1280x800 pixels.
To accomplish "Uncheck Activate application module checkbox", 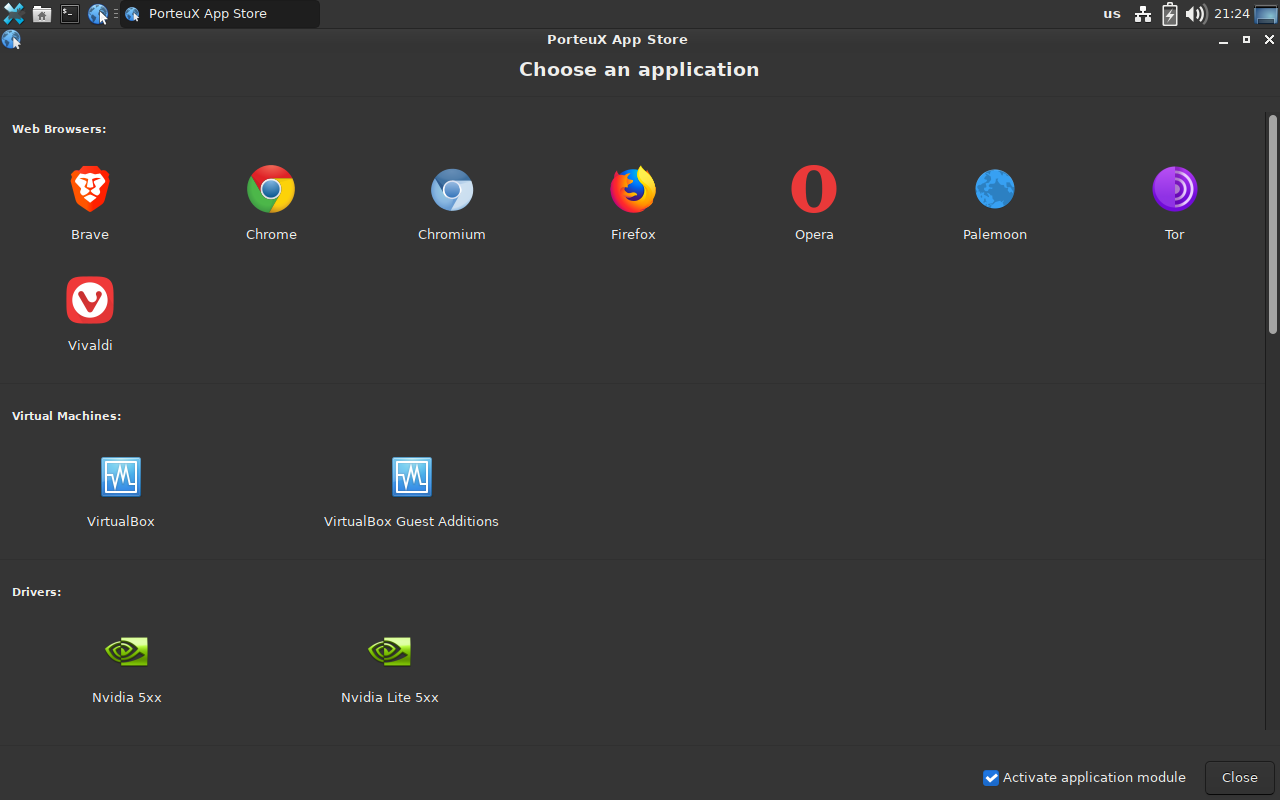I will point(991,778).
